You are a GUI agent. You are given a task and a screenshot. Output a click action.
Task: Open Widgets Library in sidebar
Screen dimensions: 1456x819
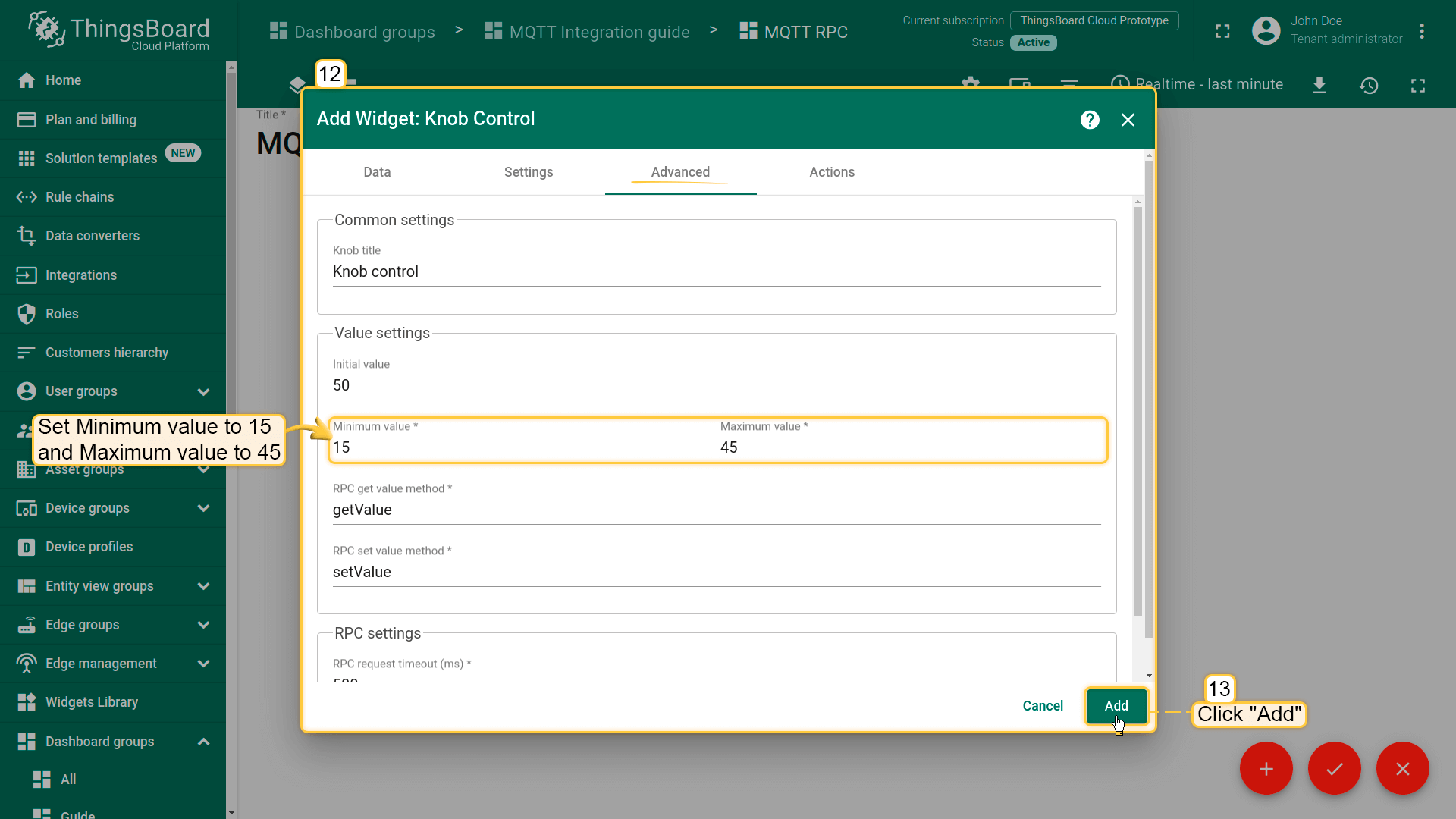pos(91,702)
